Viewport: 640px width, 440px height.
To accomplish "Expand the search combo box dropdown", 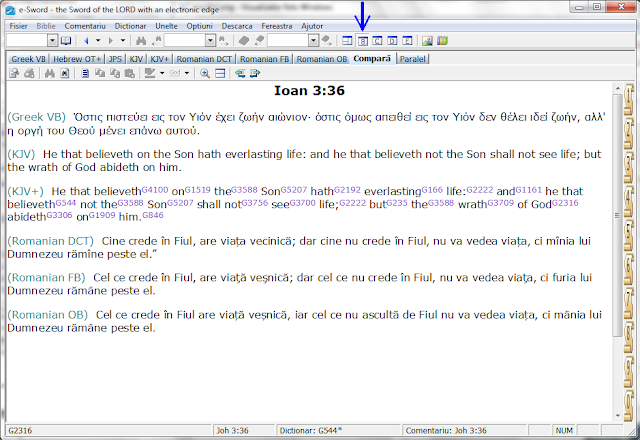I will point(210,40).
